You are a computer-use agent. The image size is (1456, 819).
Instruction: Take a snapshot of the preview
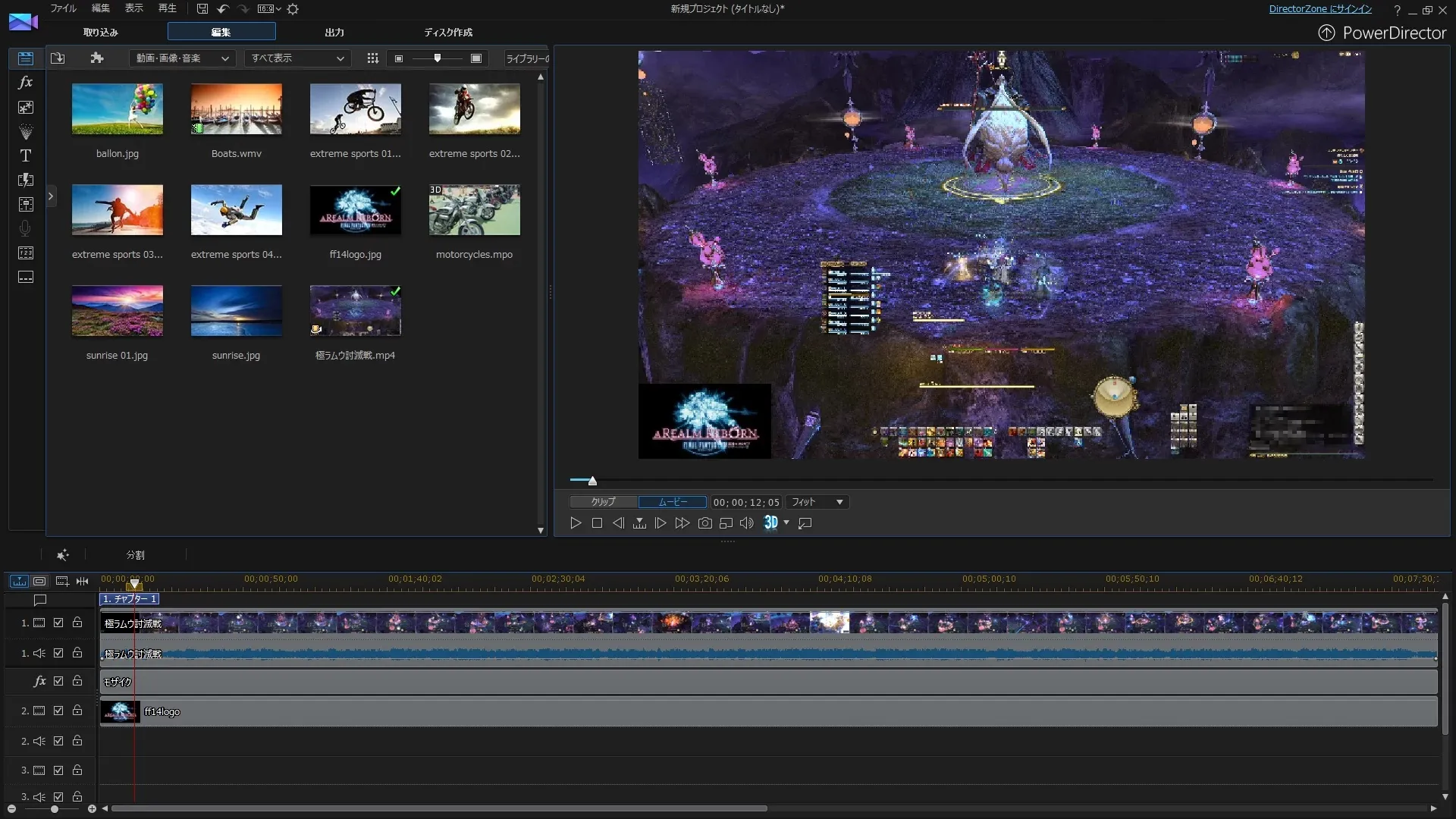[704, 523]
